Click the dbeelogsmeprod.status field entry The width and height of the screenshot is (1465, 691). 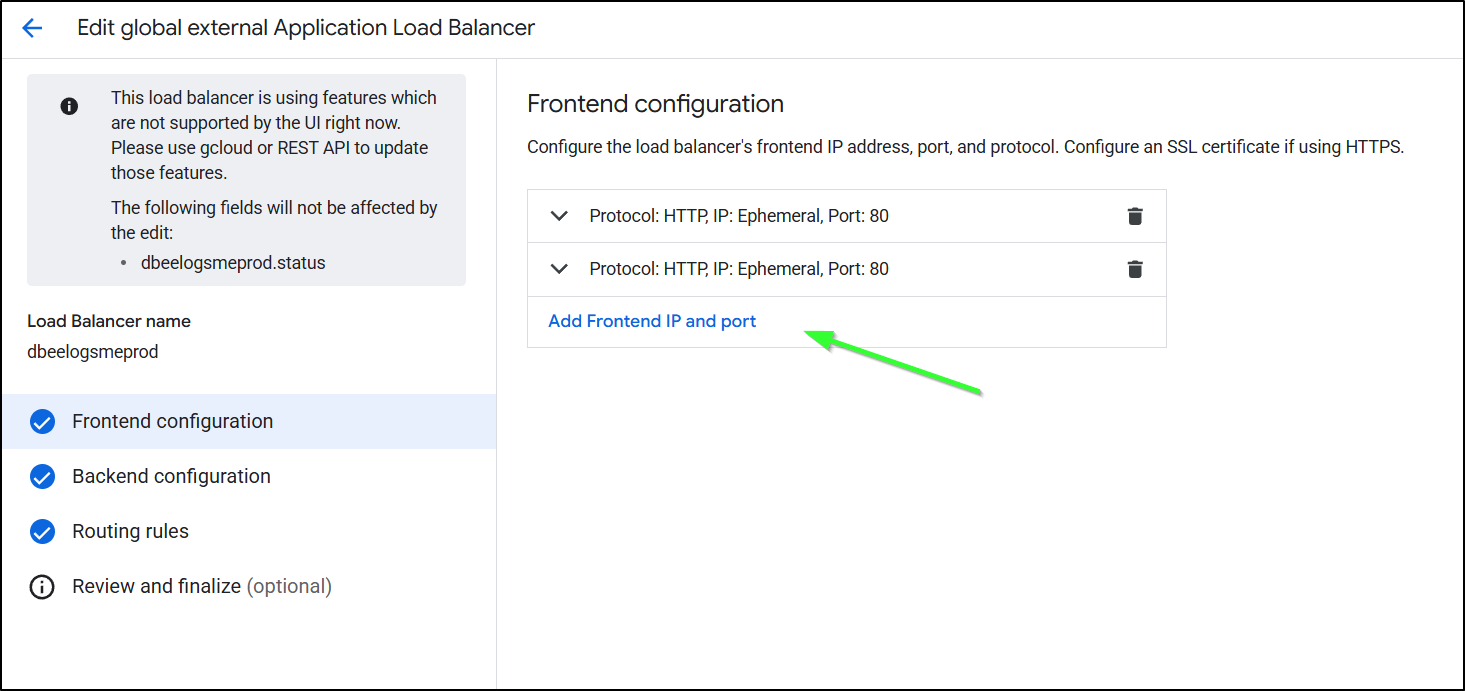(x=233, y=264)
